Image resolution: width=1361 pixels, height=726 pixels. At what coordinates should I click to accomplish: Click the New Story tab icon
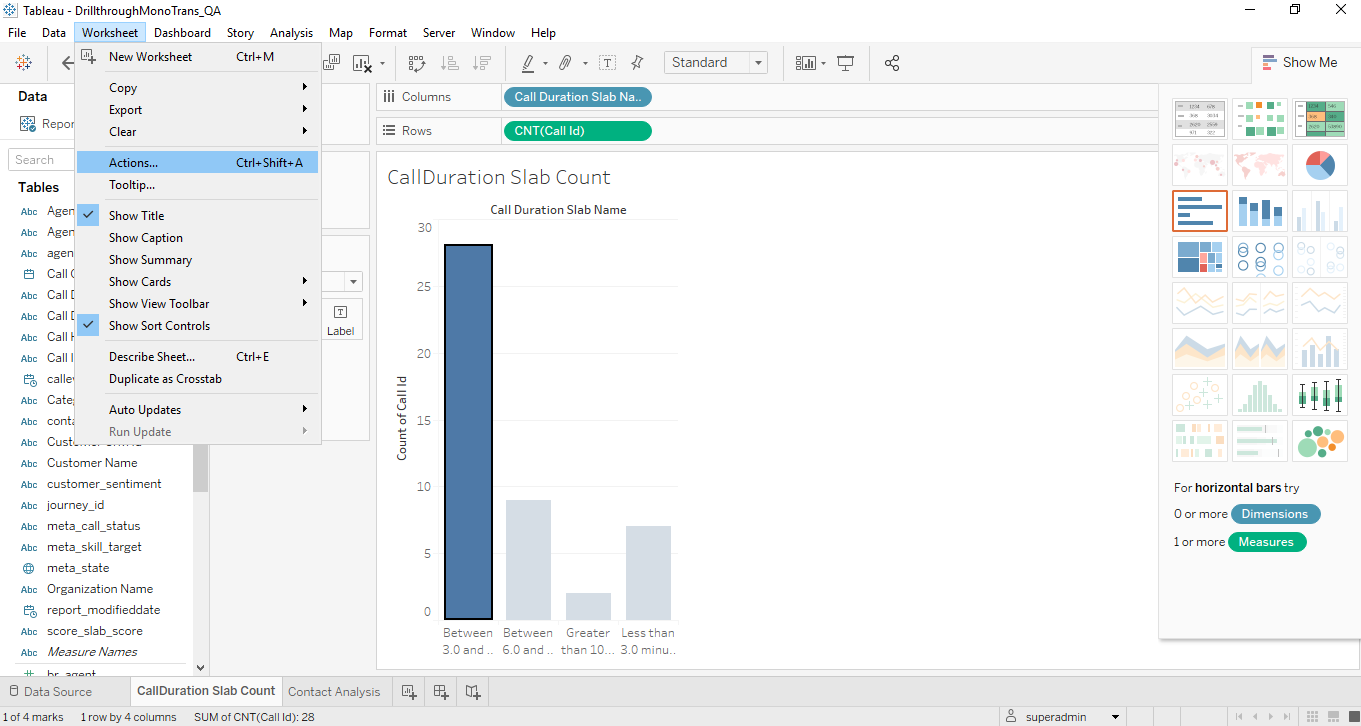tap(474, 691)
